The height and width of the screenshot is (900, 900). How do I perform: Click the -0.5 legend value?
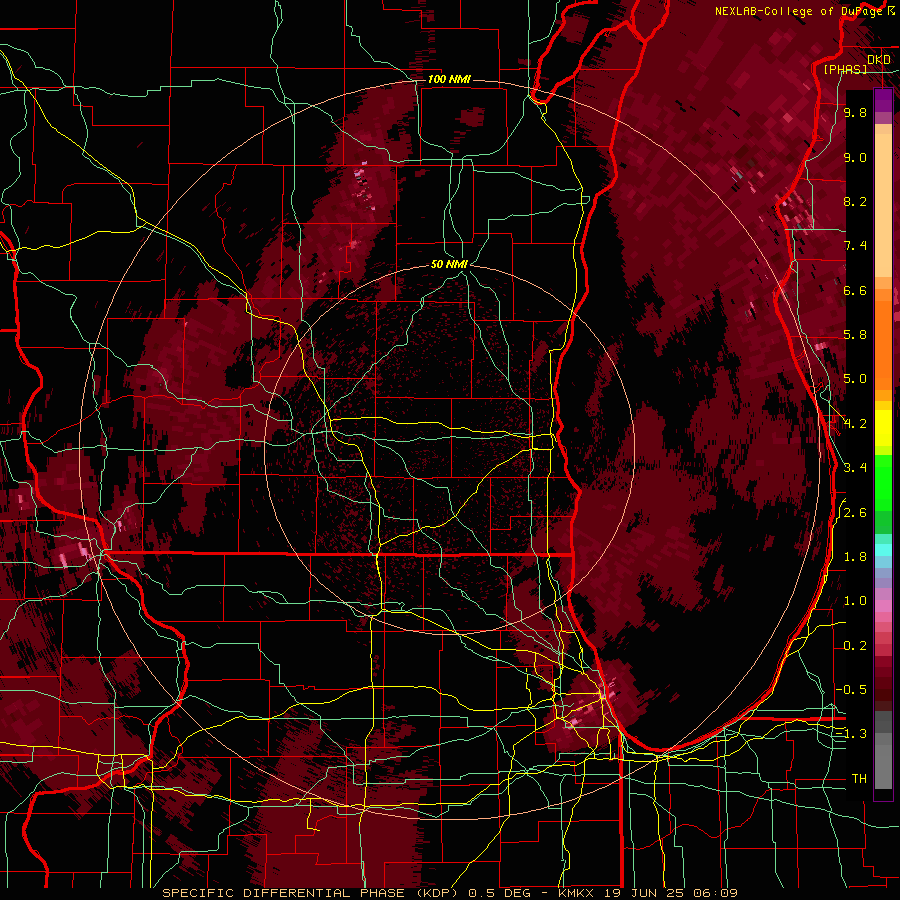point(852,690)
